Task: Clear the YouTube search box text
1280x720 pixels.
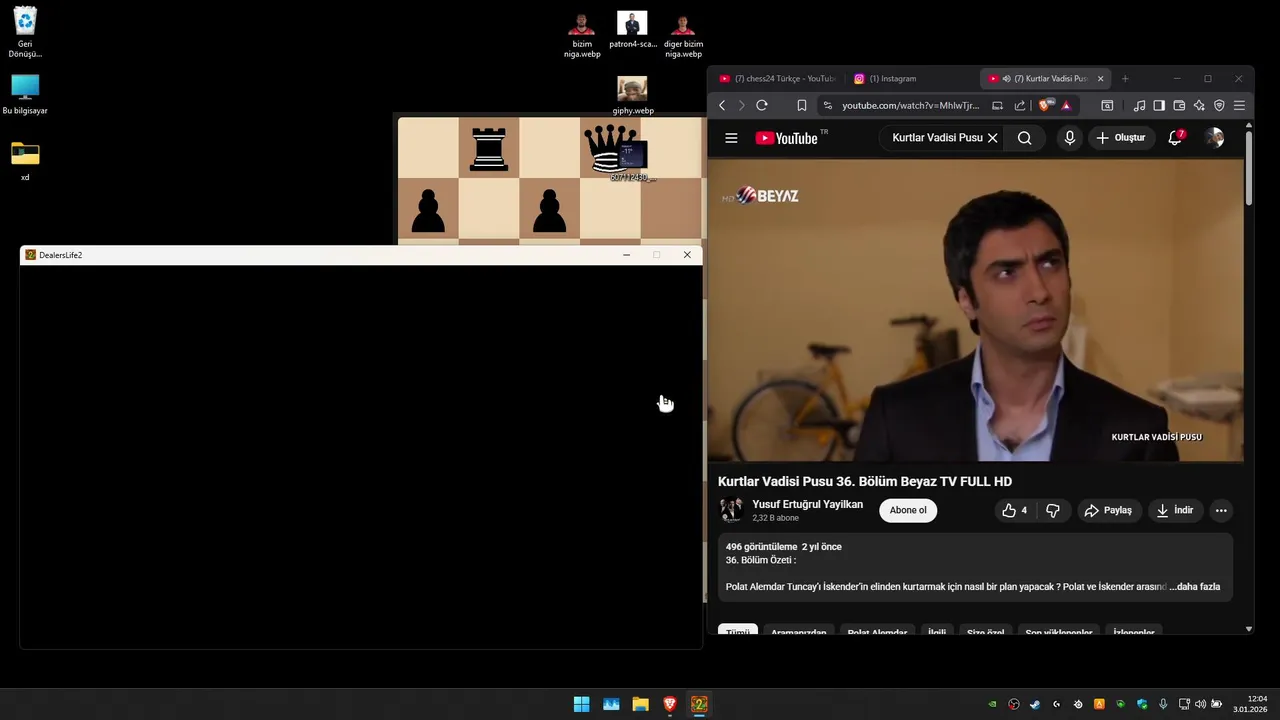Action: click(x=992, y=138)
